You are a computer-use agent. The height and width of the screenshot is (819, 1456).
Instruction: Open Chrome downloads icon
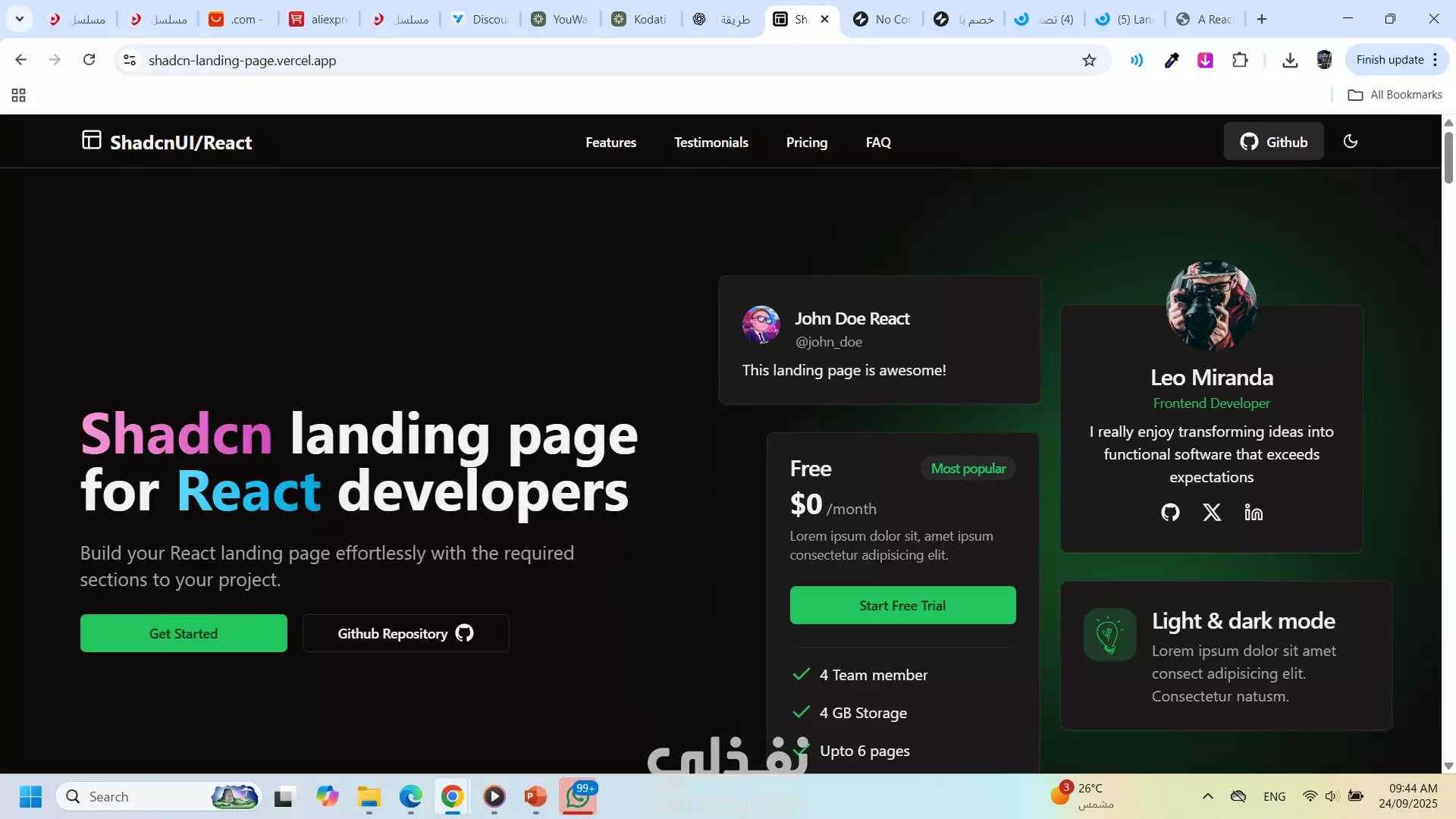pyautogui.click(x=1290, y=60)
